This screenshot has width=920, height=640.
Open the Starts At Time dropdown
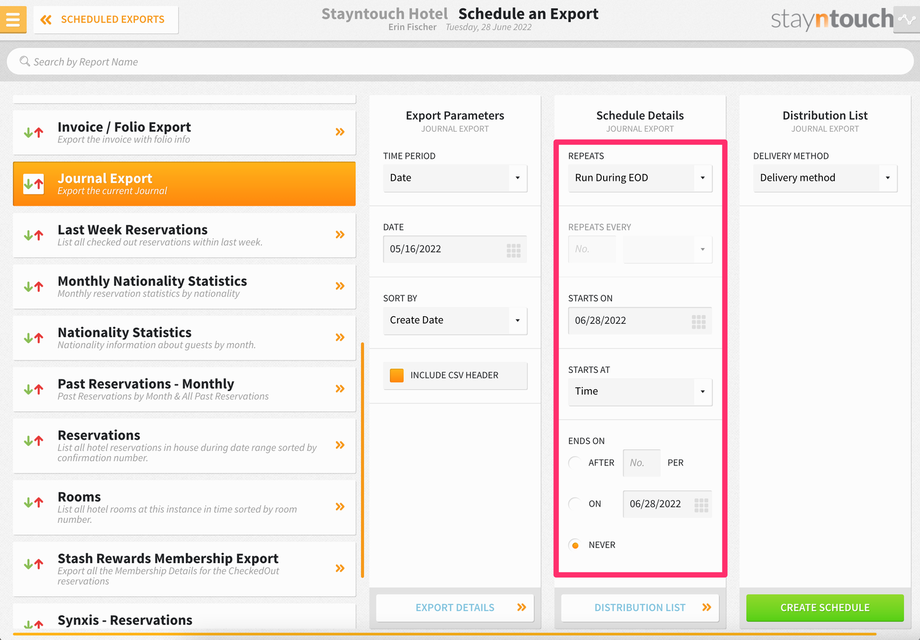640,391
